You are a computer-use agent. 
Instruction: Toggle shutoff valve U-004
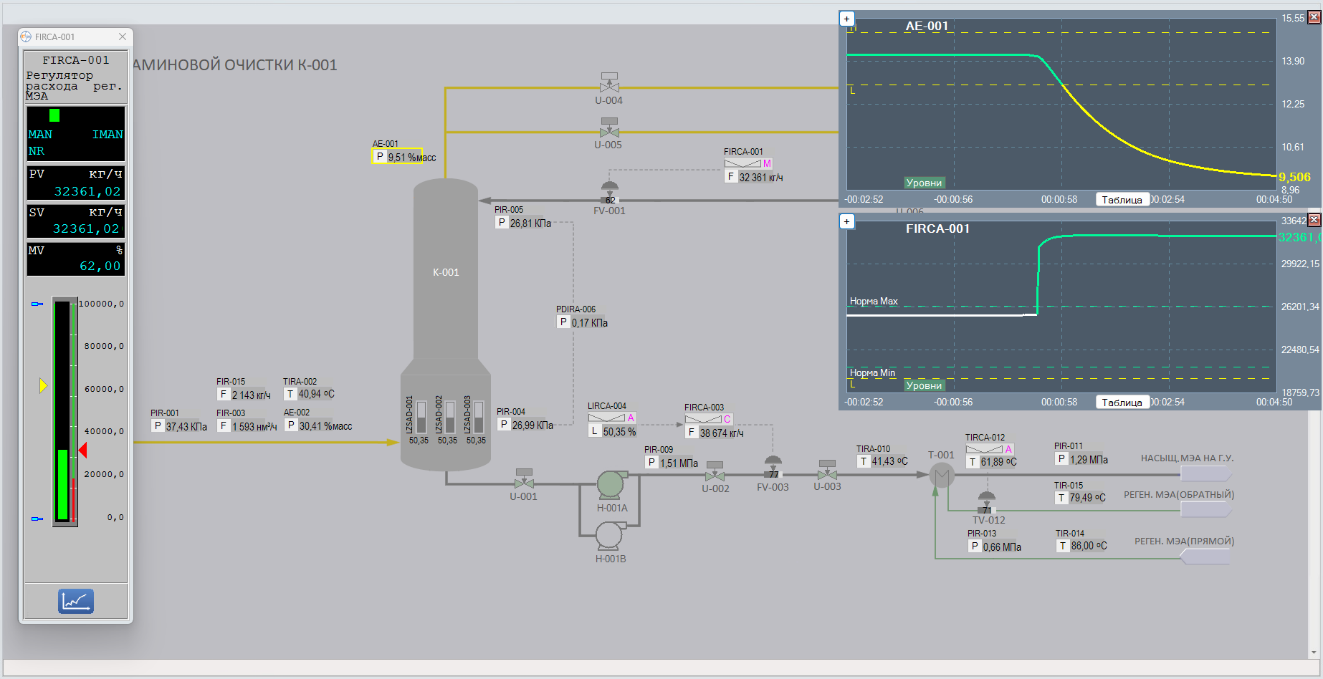click(x=608, y=82)
